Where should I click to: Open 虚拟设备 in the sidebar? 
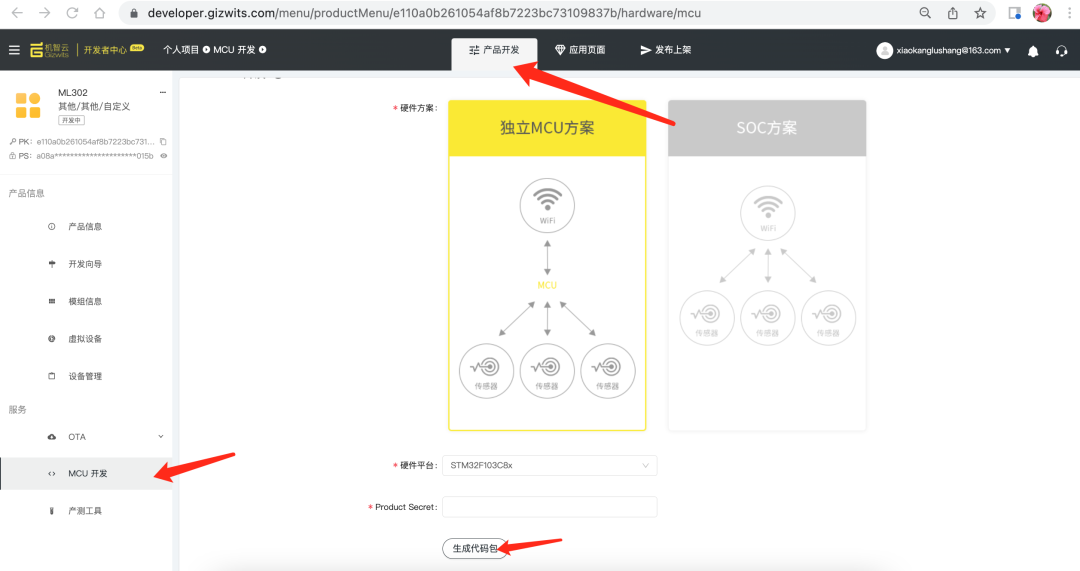[x=85, y=339]
